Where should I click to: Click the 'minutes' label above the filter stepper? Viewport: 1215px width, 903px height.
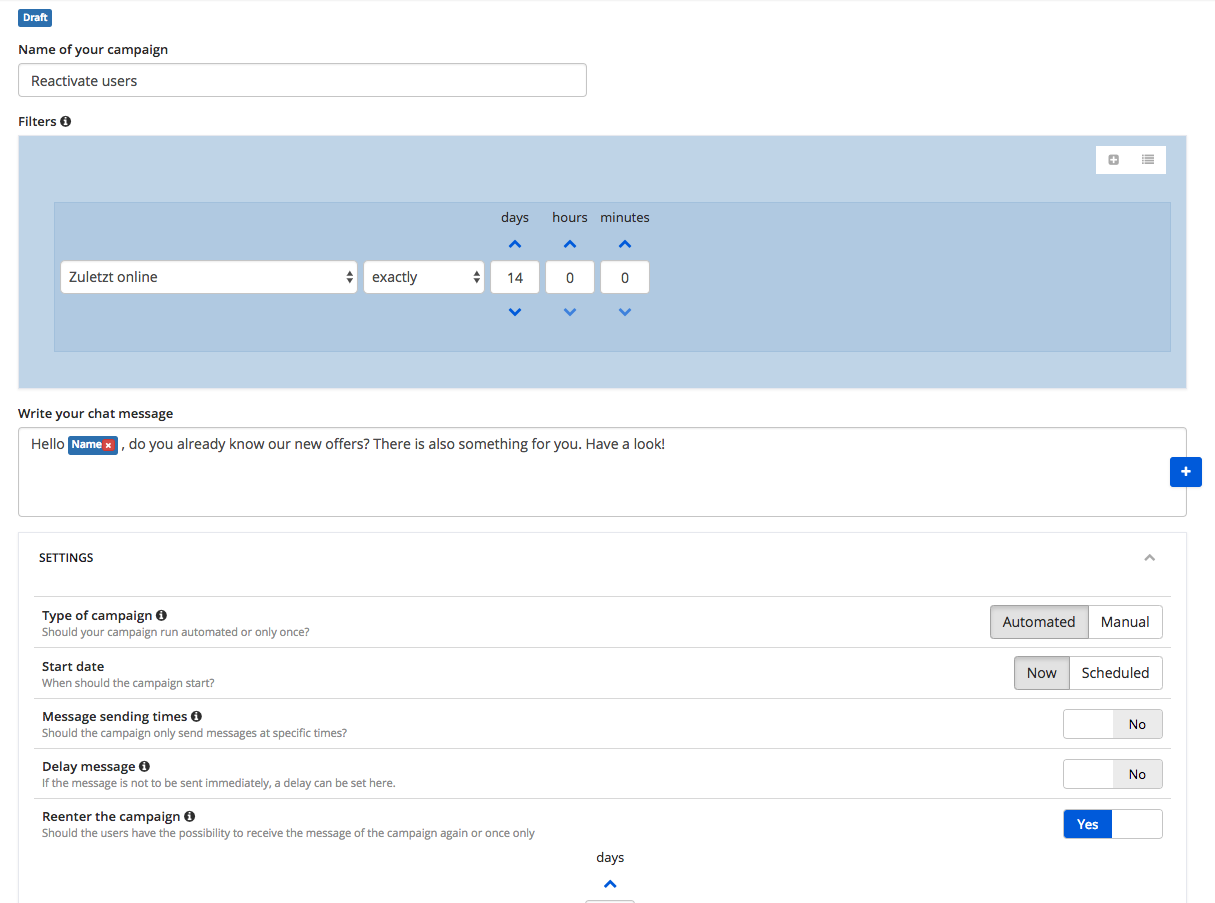(625, 217)
